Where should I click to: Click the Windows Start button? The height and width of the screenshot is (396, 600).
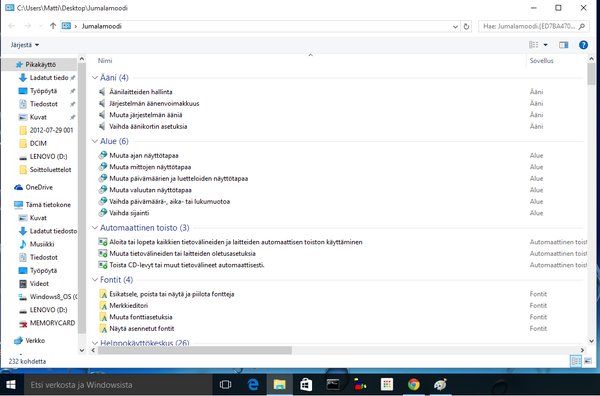pos(11,385)
